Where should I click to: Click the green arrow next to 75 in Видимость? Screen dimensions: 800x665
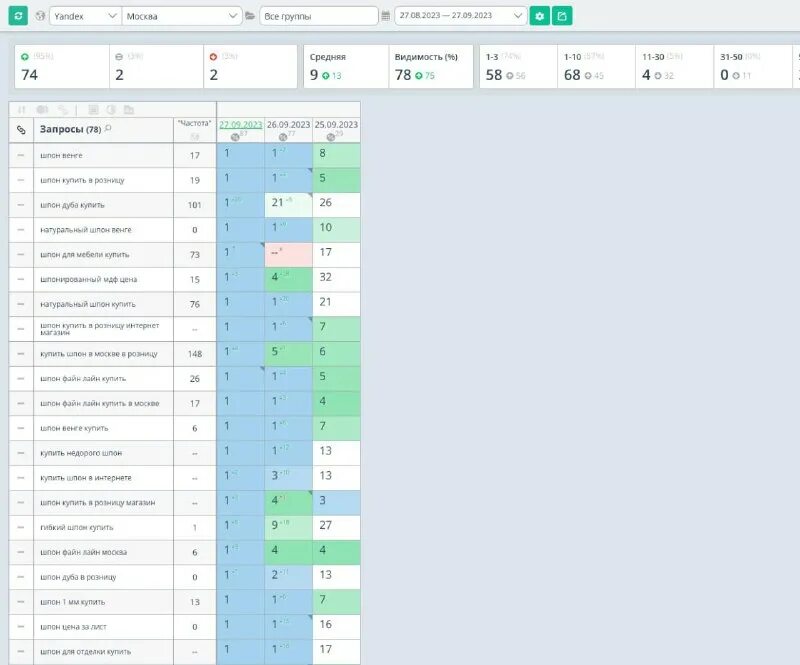(419, 76)
